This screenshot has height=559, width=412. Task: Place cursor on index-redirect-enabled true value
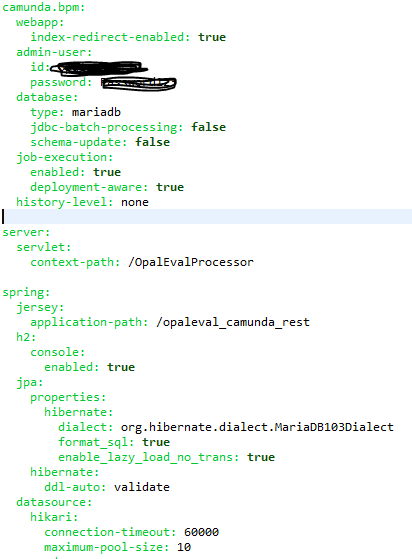pyautogui.click(x=212, y=37)
